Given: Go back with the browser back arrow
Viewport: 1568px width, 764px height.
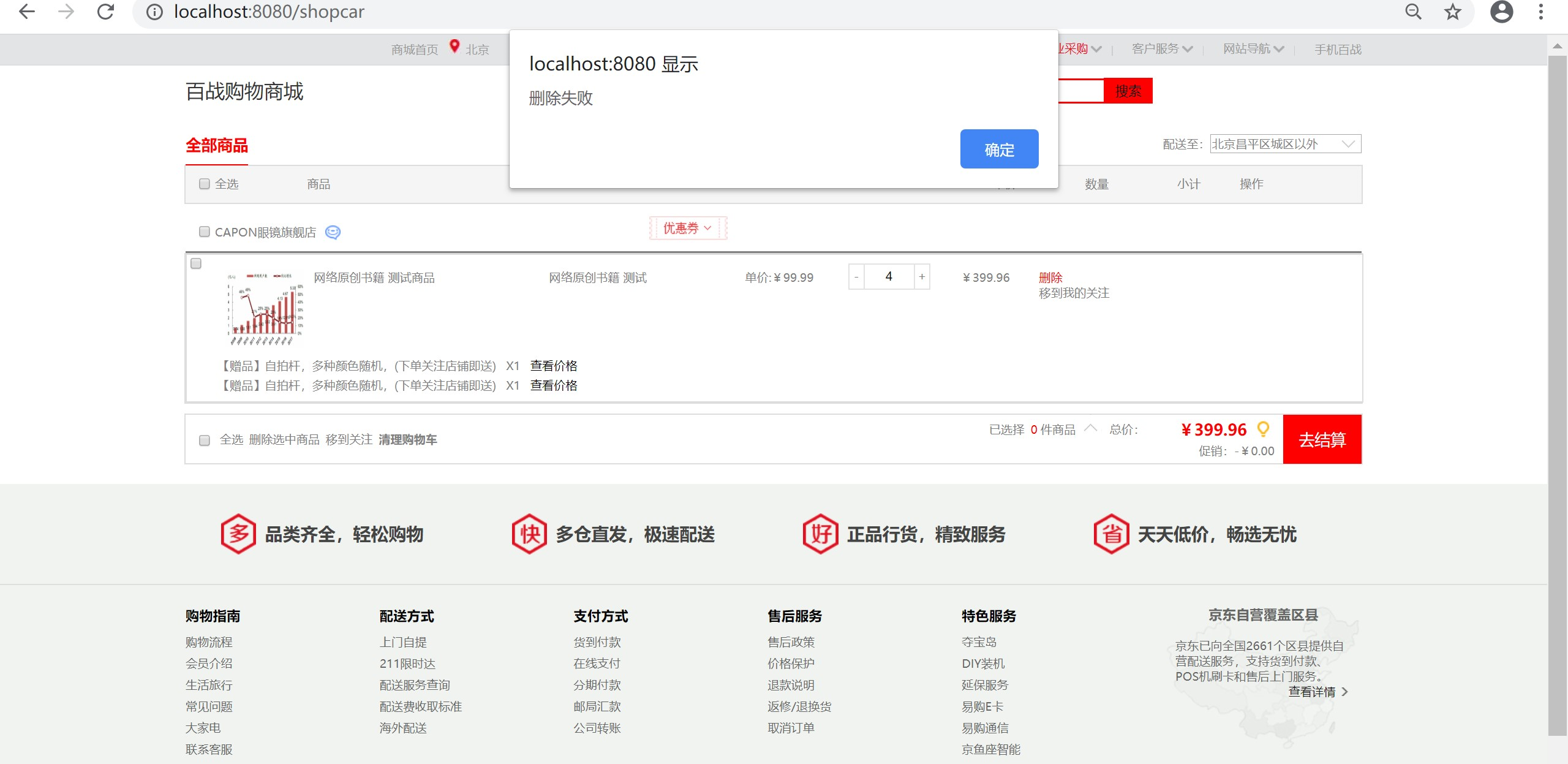Looking at the screenshot, I should tap(27, 12).
